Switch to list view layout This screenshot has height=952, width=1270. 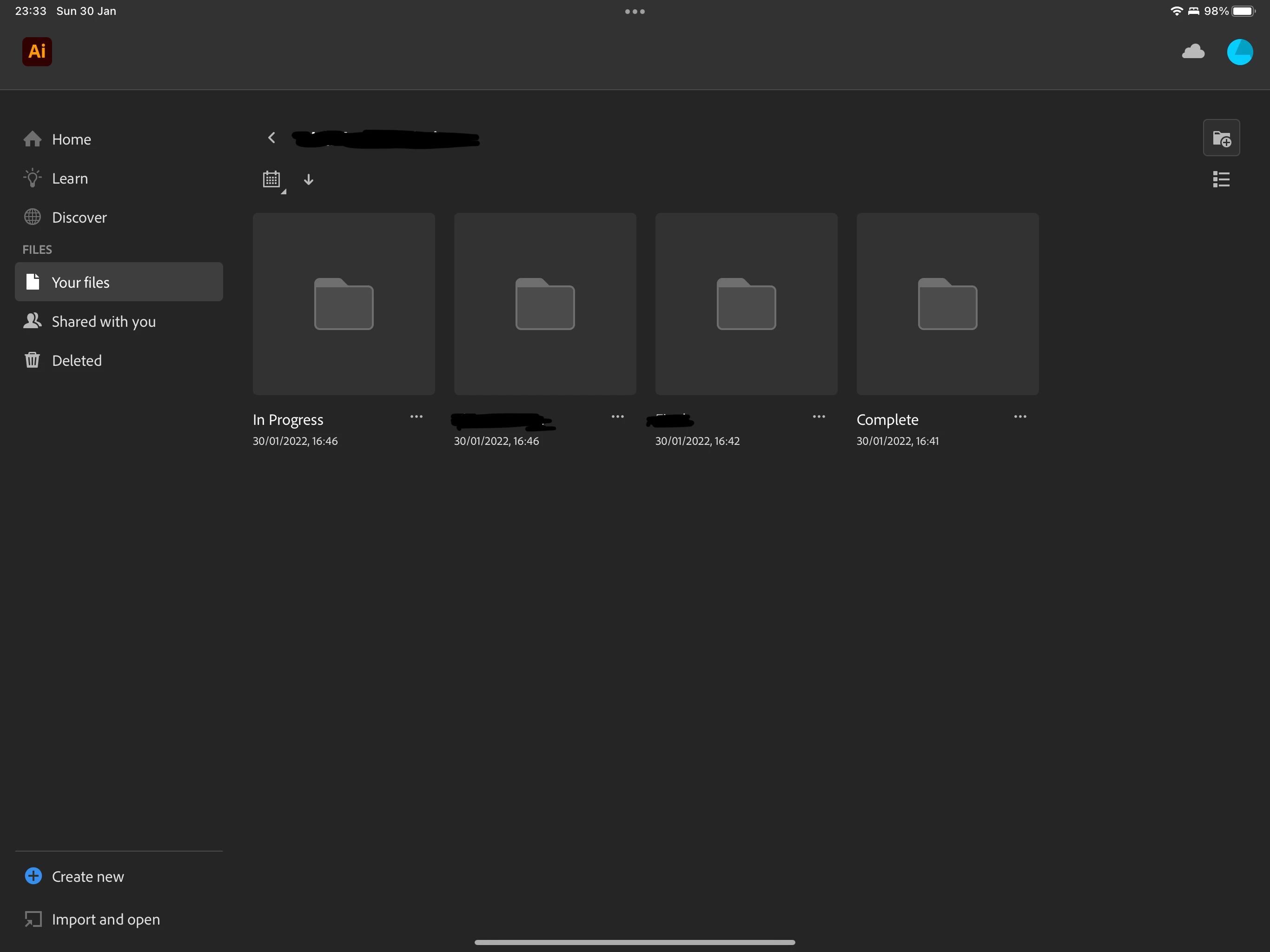click(1221, 179)
